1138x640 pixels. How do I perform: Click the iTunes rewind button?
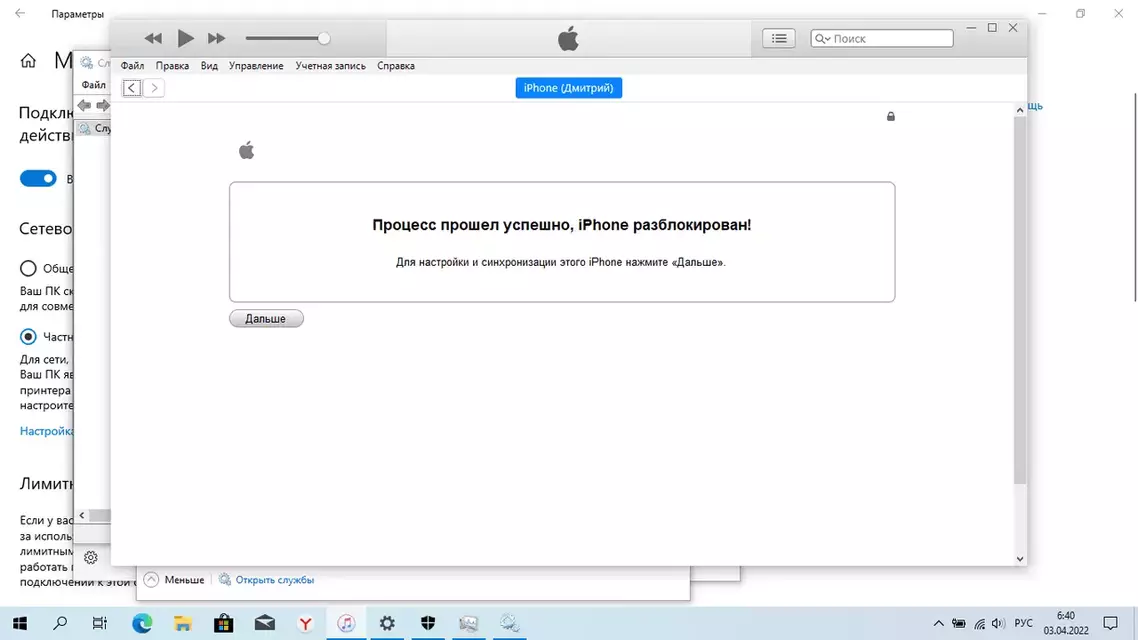point(152,38)
